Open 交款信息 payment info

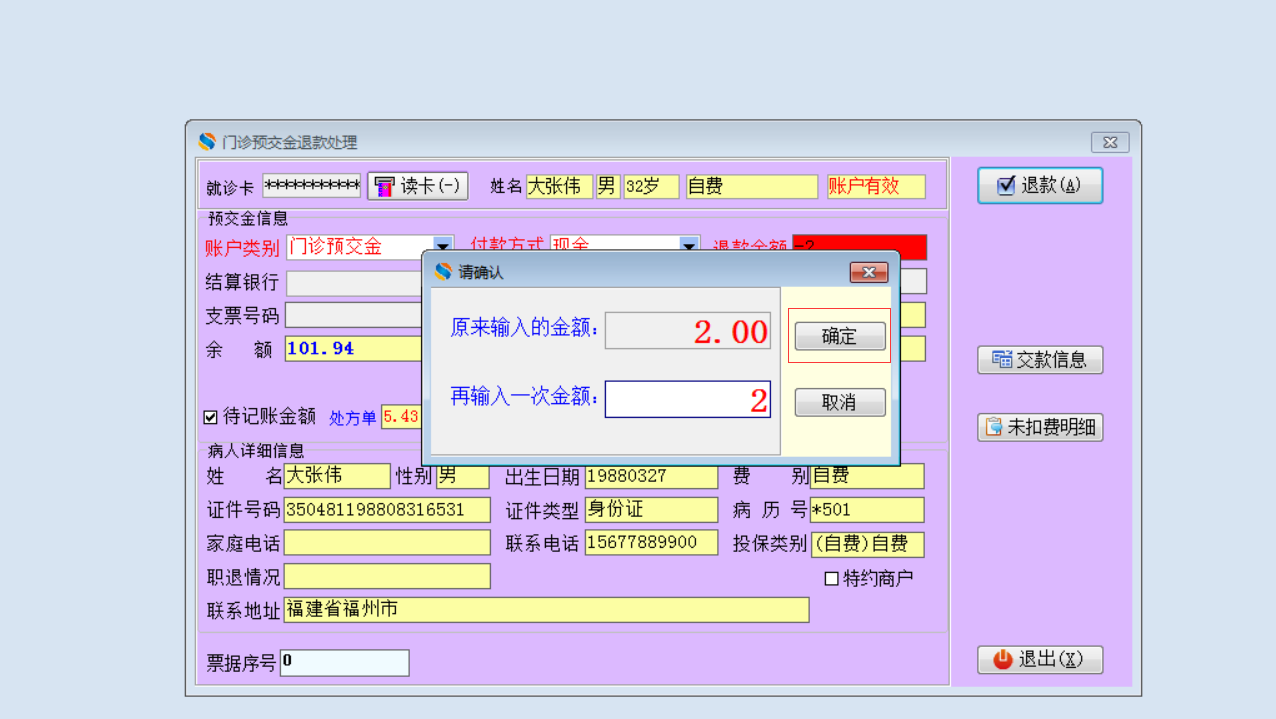click(1040, 360)
